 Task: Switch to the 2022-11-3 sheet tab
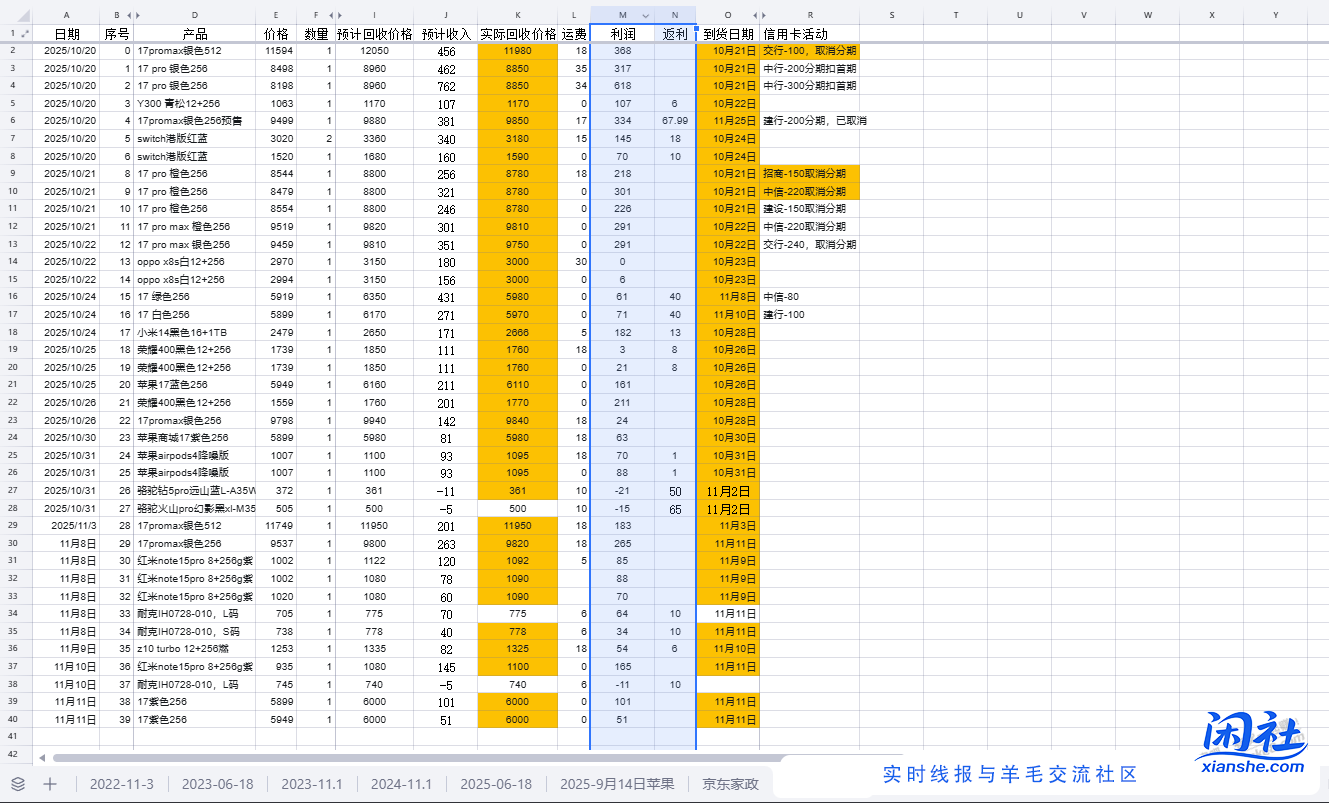tap(122, 784)
